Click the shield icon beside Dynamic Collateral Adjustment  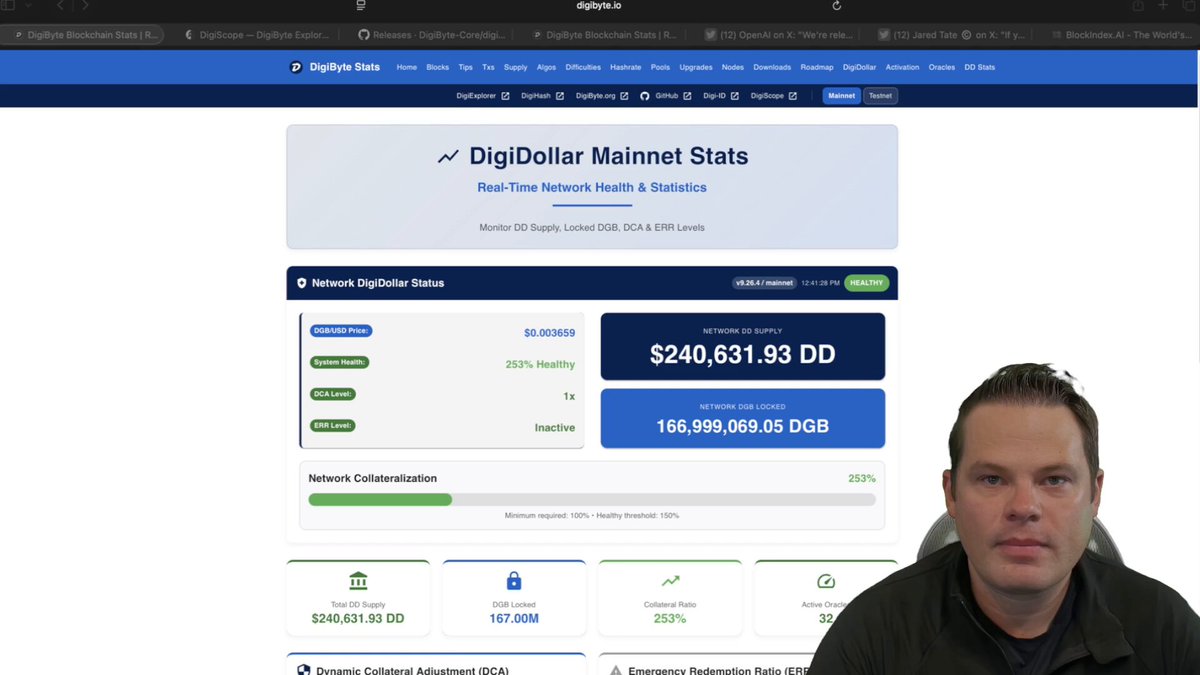click(x=303, y=670)
